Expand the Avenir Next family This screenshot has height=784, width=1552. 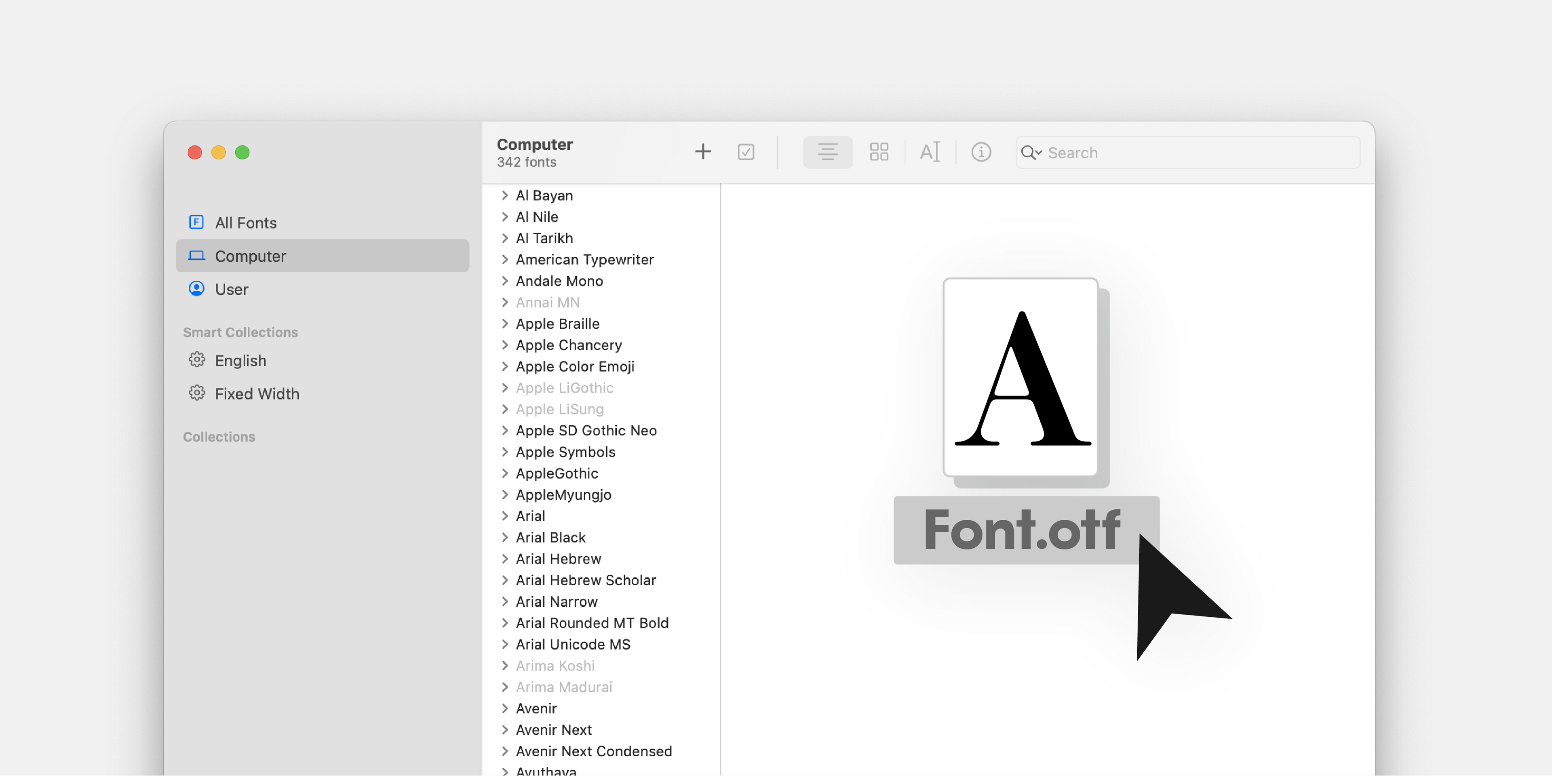[x=505, y=730]
